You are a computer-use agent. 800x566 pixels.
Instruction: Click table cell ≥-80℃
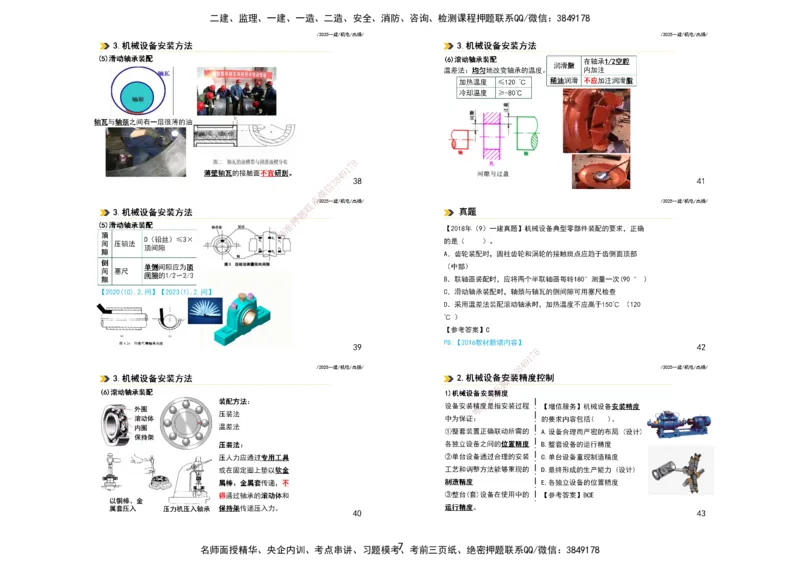coord(513,93)
